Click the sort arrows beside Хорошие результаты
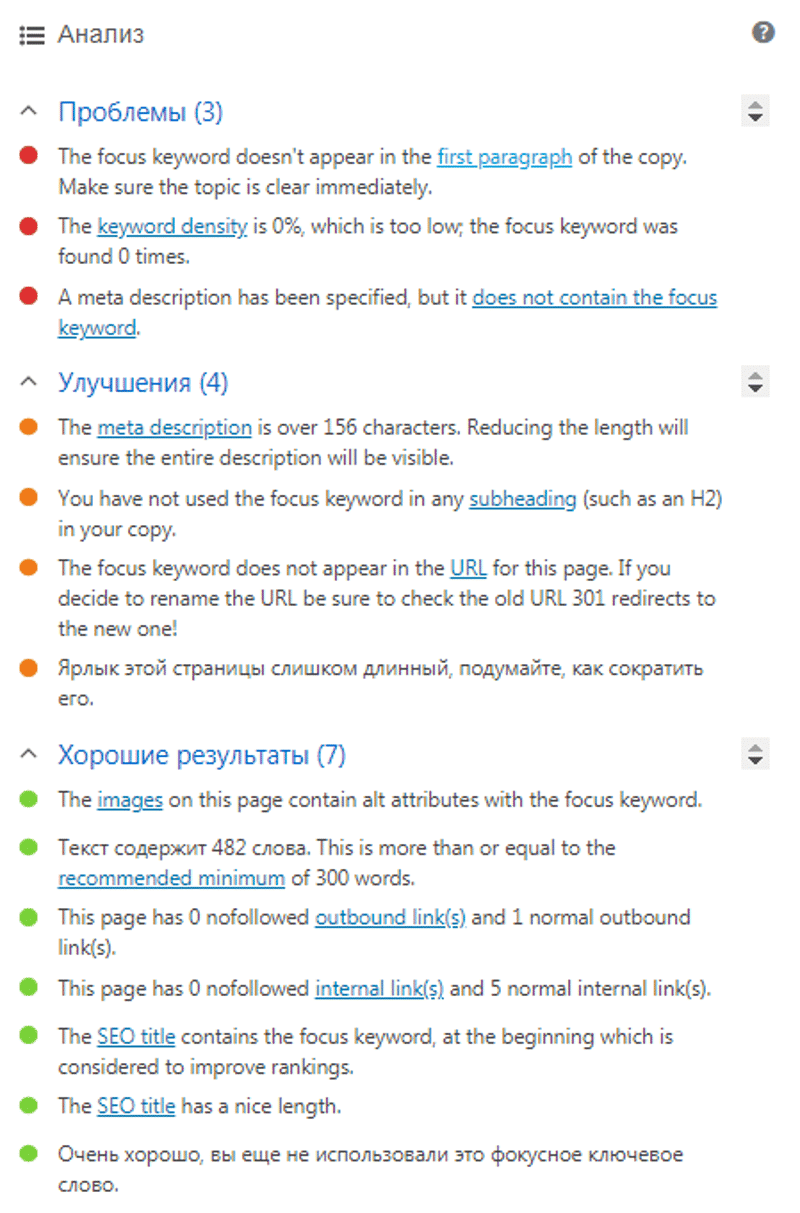The height and width of the screenshot is (1213, 800). coord(755,754)
